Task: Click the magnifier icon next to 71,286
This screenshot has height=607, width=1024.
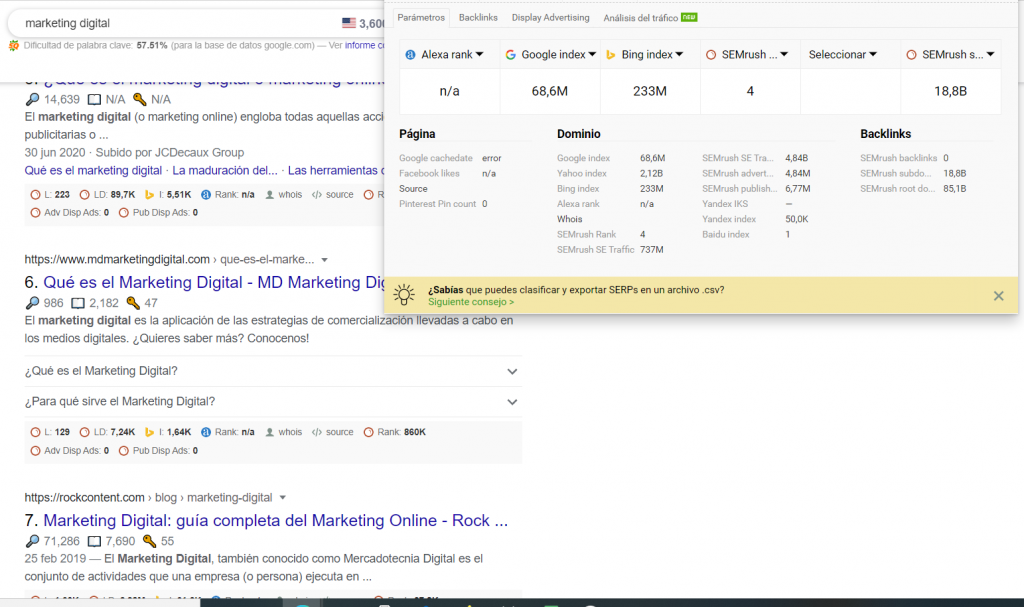Action: [32, 542]
